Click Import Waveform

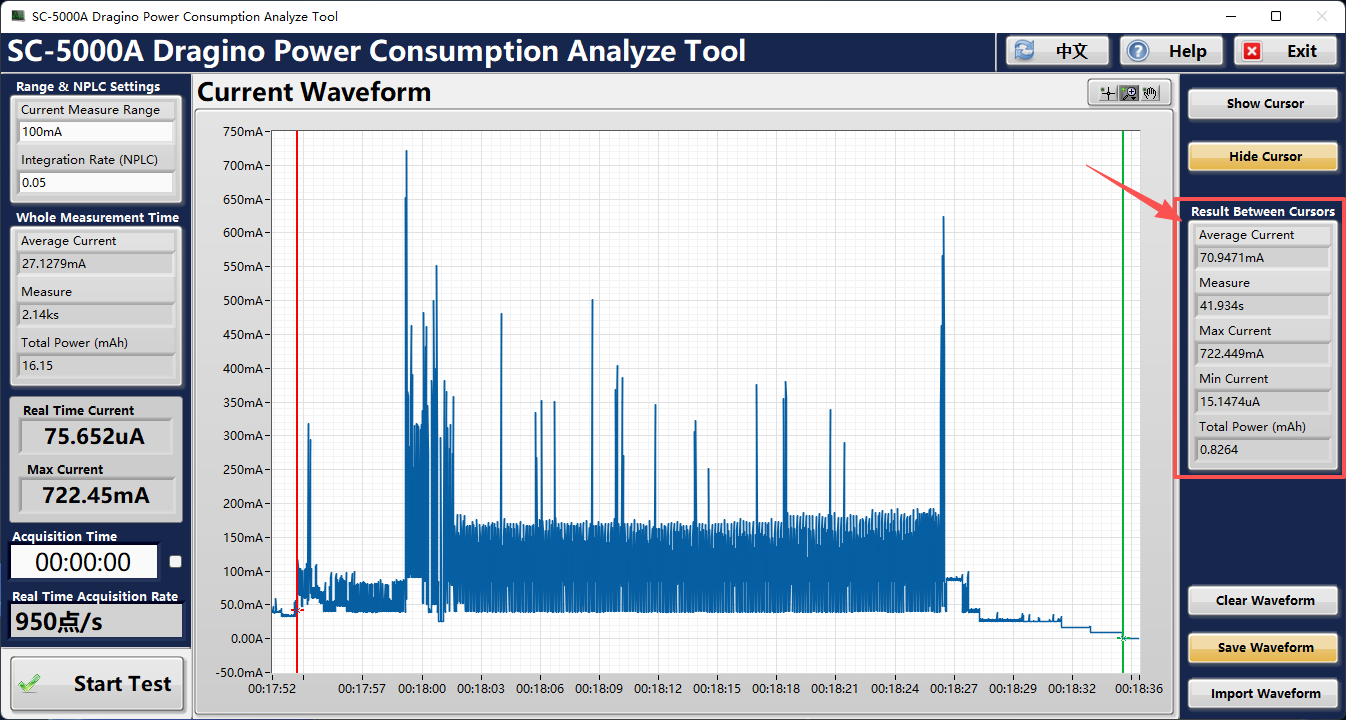click(x=1262, y=693)
